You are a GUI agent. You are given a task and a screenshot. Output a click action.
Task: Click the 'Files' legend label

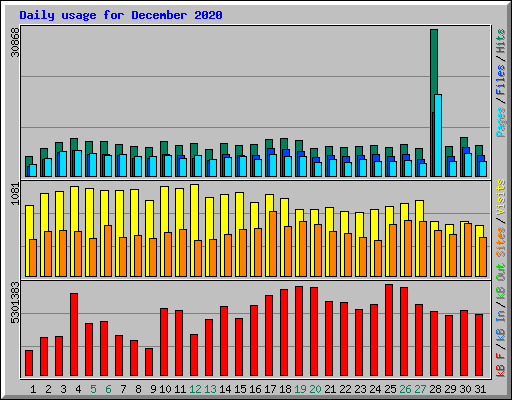coord(501,80)
